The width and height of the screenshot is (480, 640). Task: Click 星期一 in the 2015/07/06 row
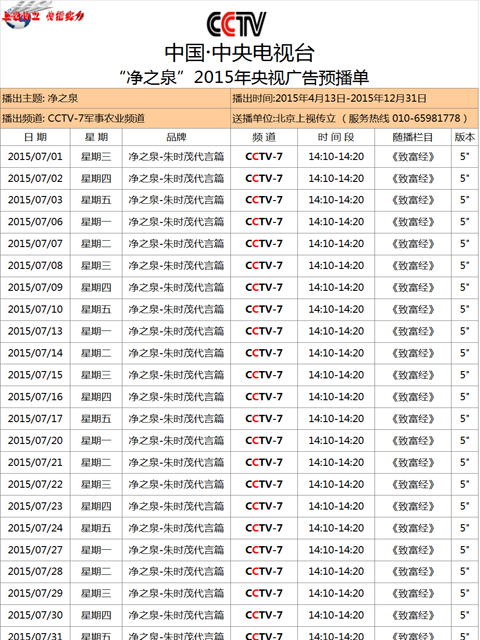(x=96, y=222)
